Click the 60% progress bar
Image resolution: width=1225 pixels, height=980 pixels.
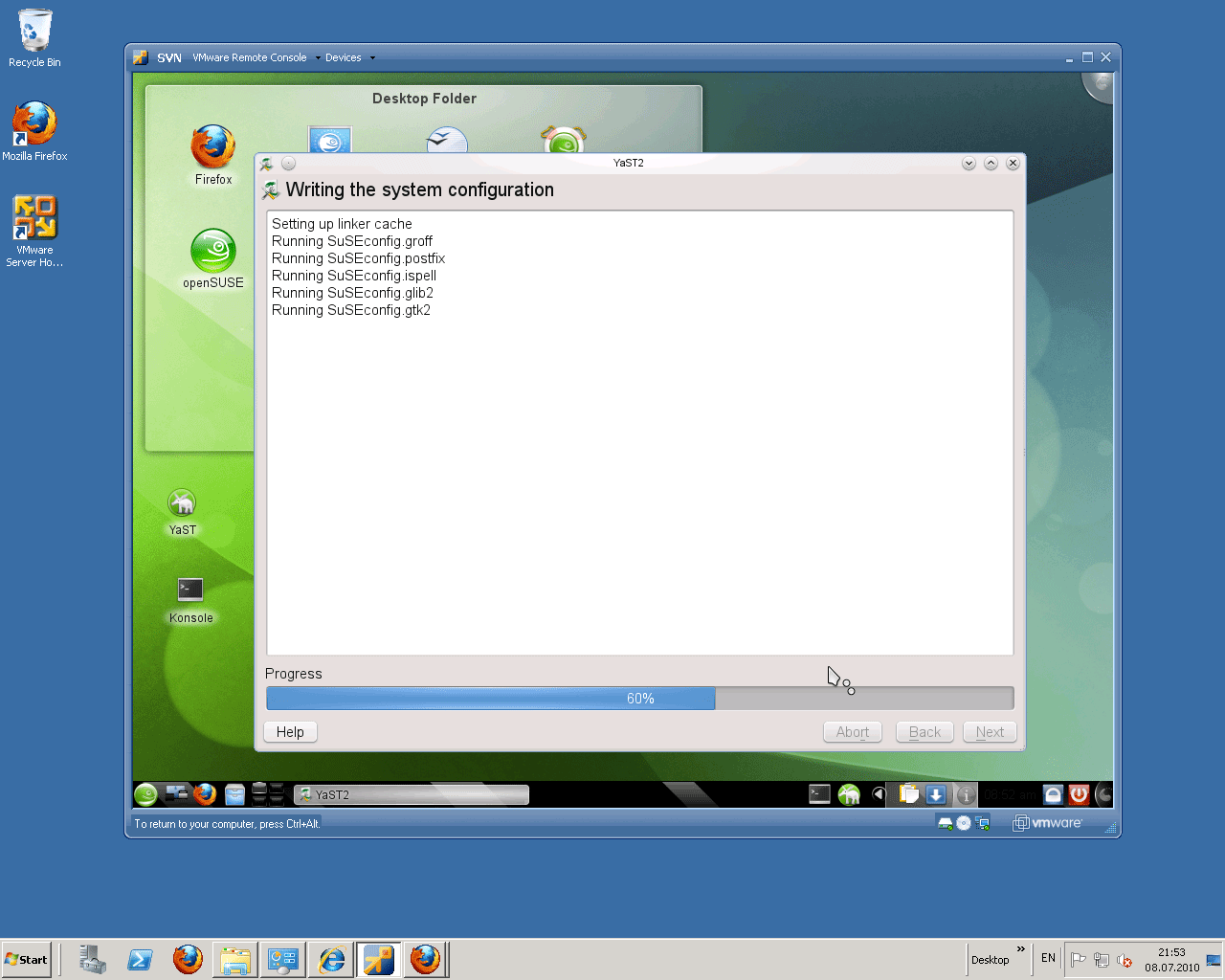click(x=639, y=699)
